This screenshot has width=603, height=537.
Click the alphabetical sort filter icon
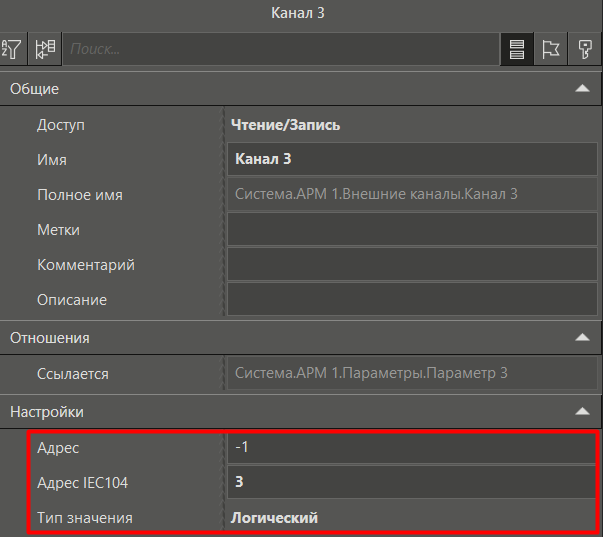tap(13, 48)
